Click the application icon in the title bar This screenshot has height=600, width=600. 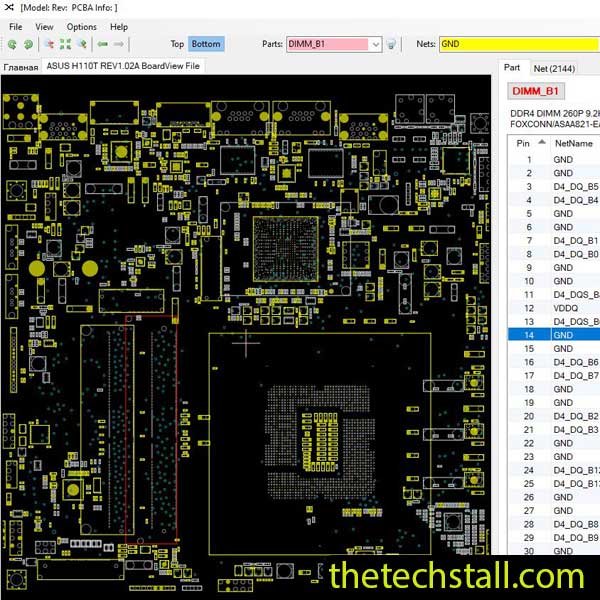pos(9,7)
